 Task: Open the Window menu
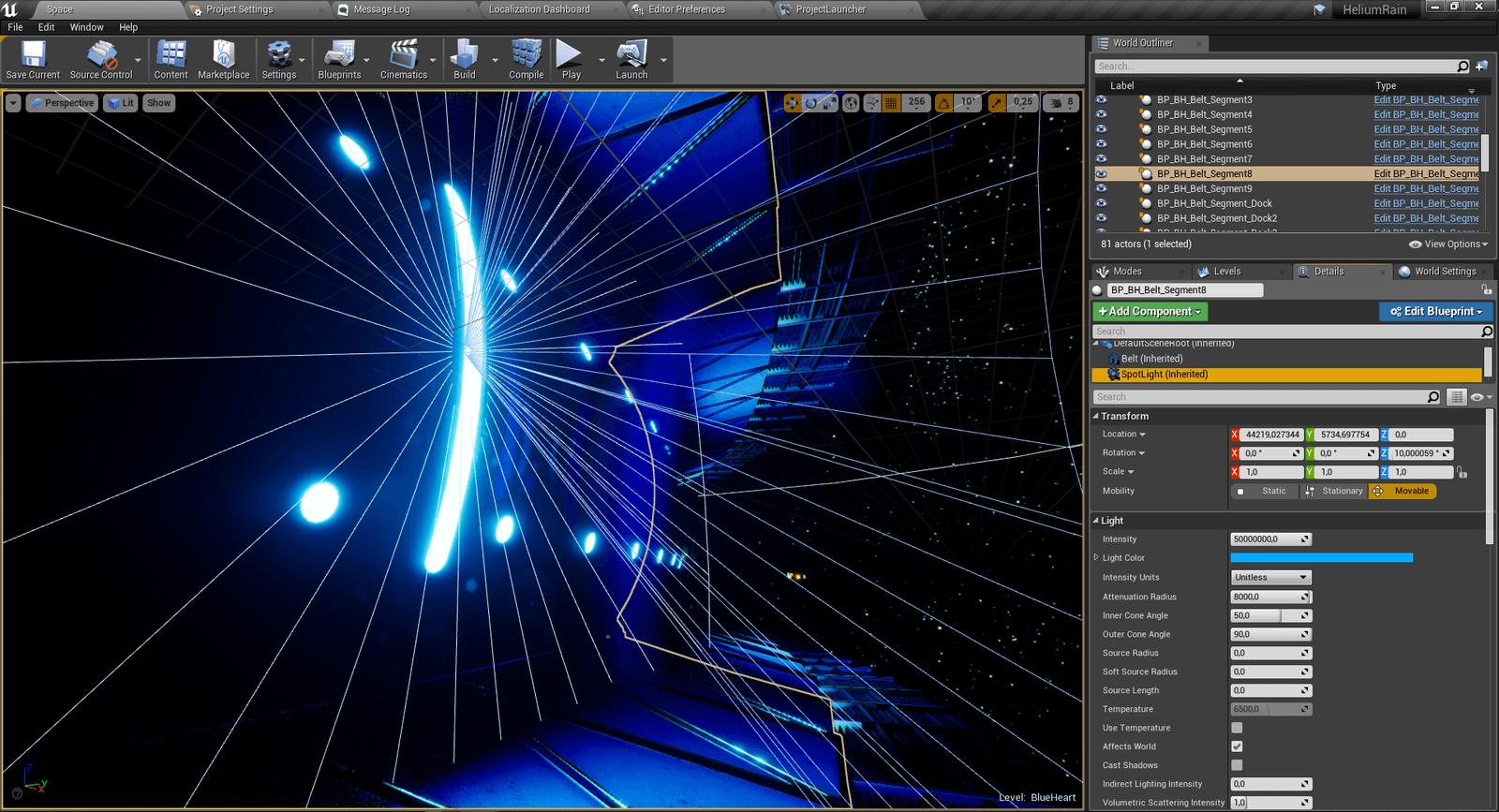coord(87,27)
